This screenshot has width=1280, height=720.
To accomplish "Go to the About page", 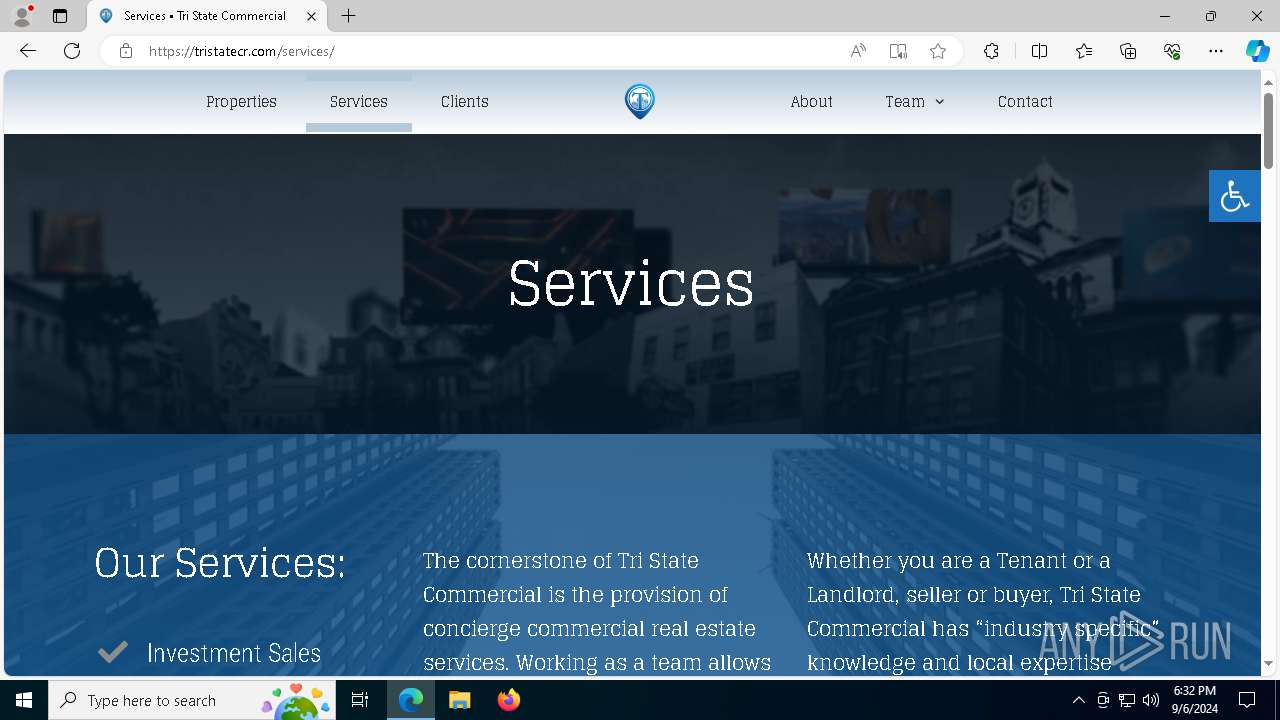I will tap(811, 101).
